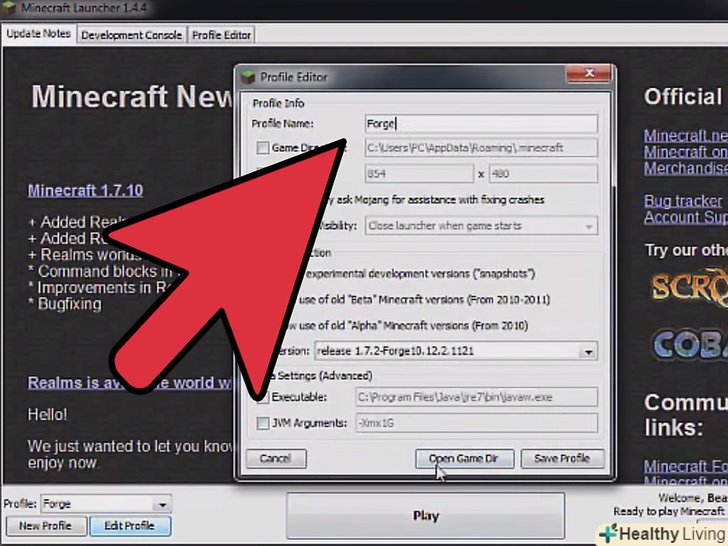Click the JVM Arguments -Xmx1G field
Screen dimensions: 728x546
click(476, 423)
